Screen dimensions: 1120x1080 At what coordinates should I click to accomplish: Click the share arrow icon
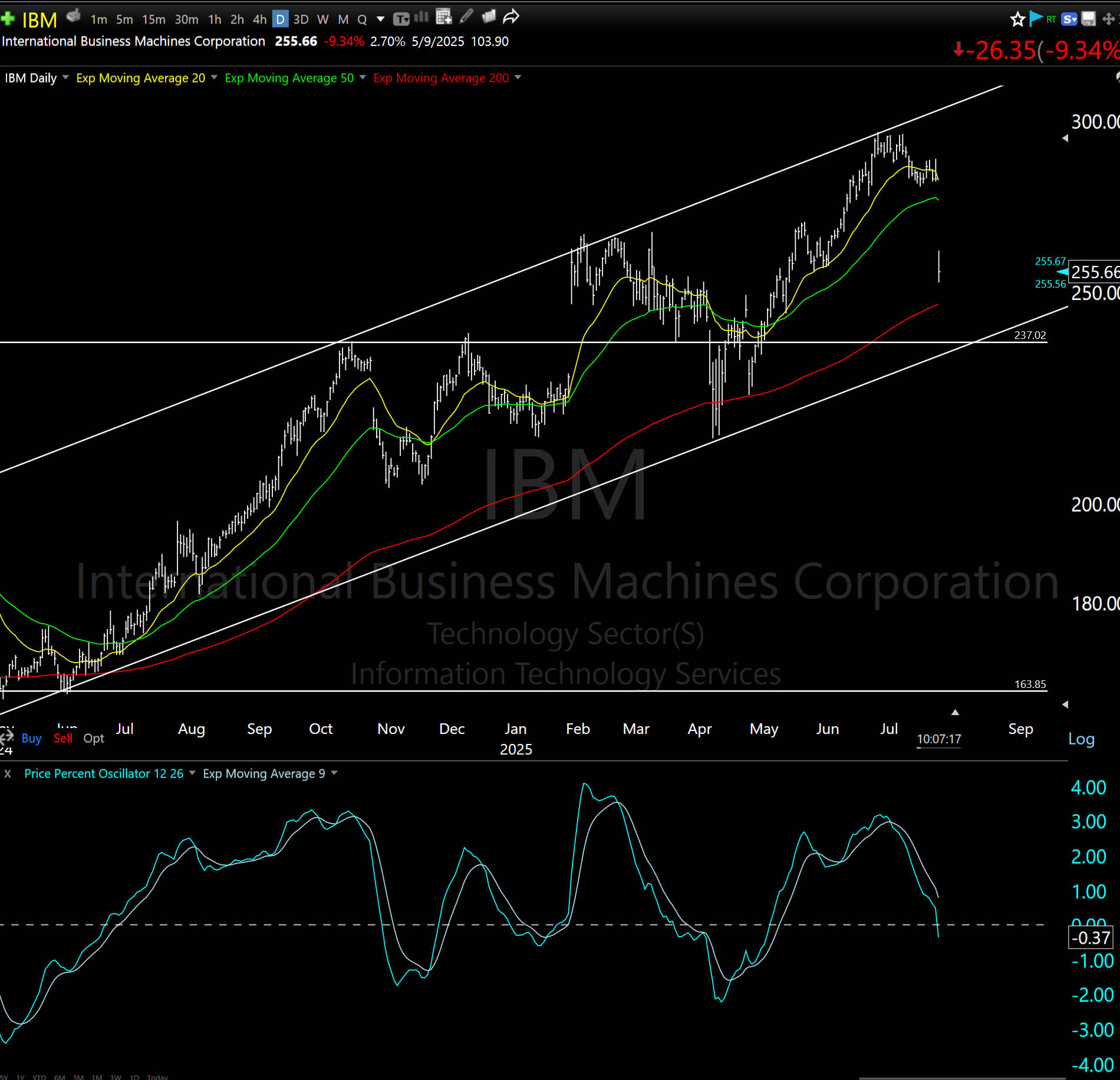coord(511,17)
